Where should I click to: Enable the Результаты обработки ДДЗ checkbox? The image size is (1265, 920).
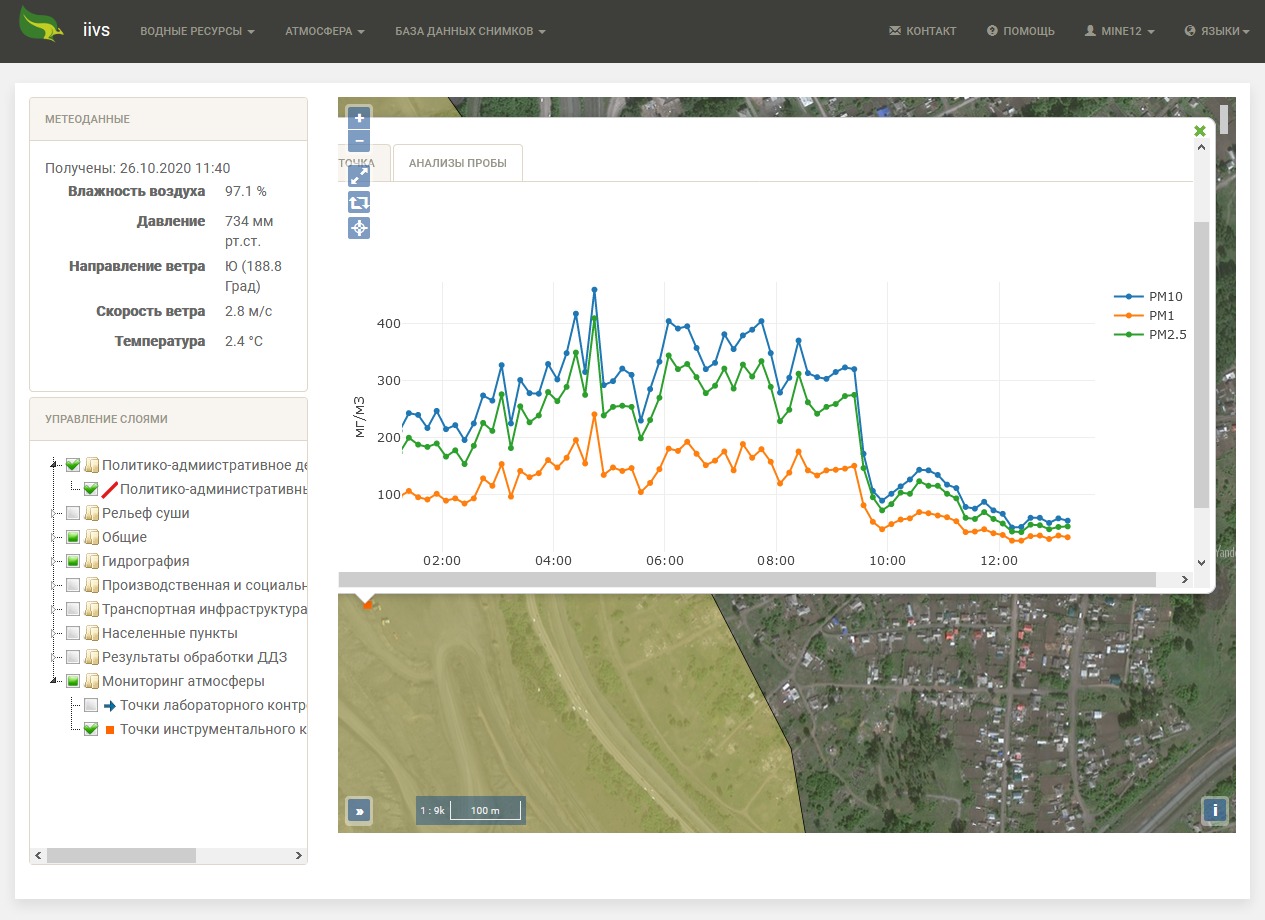pyautogui.click(x=73, y=657)
